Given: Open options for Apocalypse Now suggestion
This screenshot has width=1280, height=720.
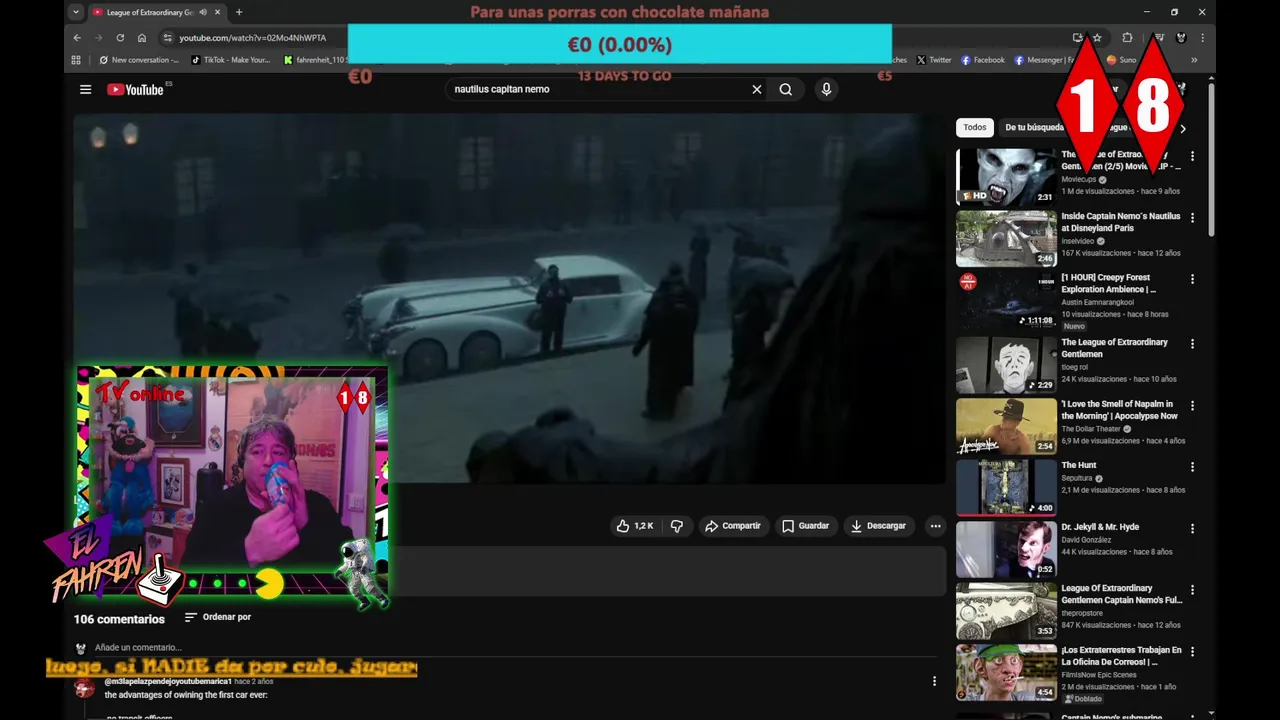Looking at the screenshot, I should (x=1192, y=405).
